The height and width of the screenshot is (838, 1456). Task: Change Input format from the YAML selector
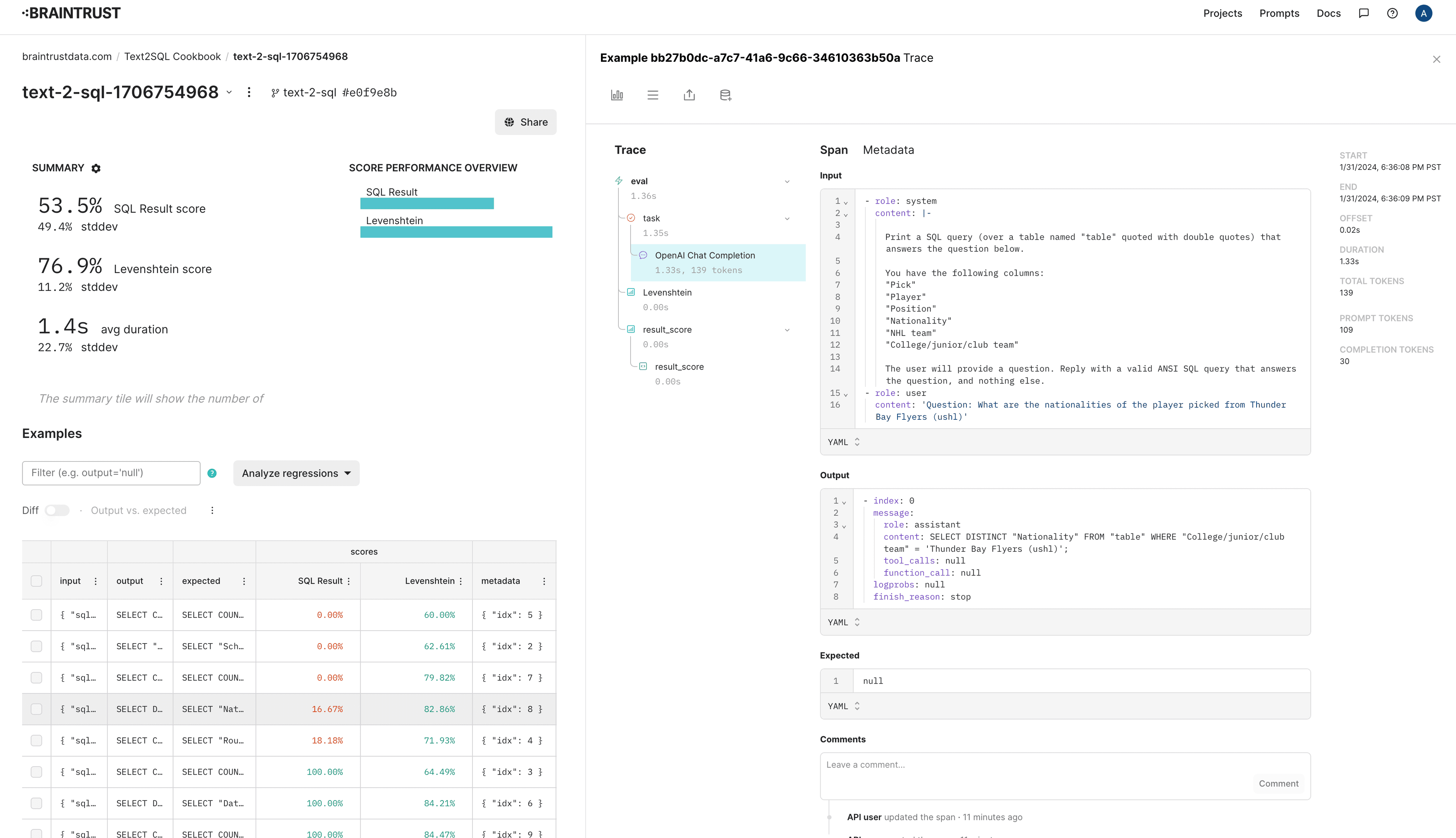(843, 442)
